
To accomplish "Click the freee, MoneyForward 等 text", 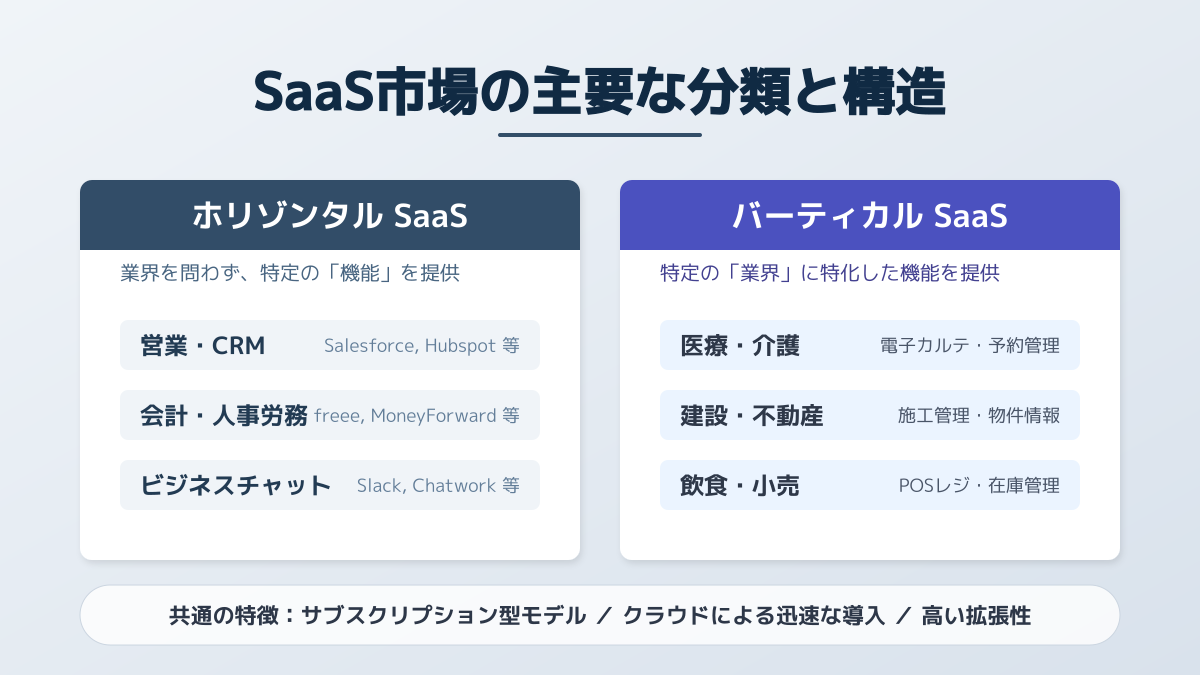I will pyautogui.click(x=417, y=416).
